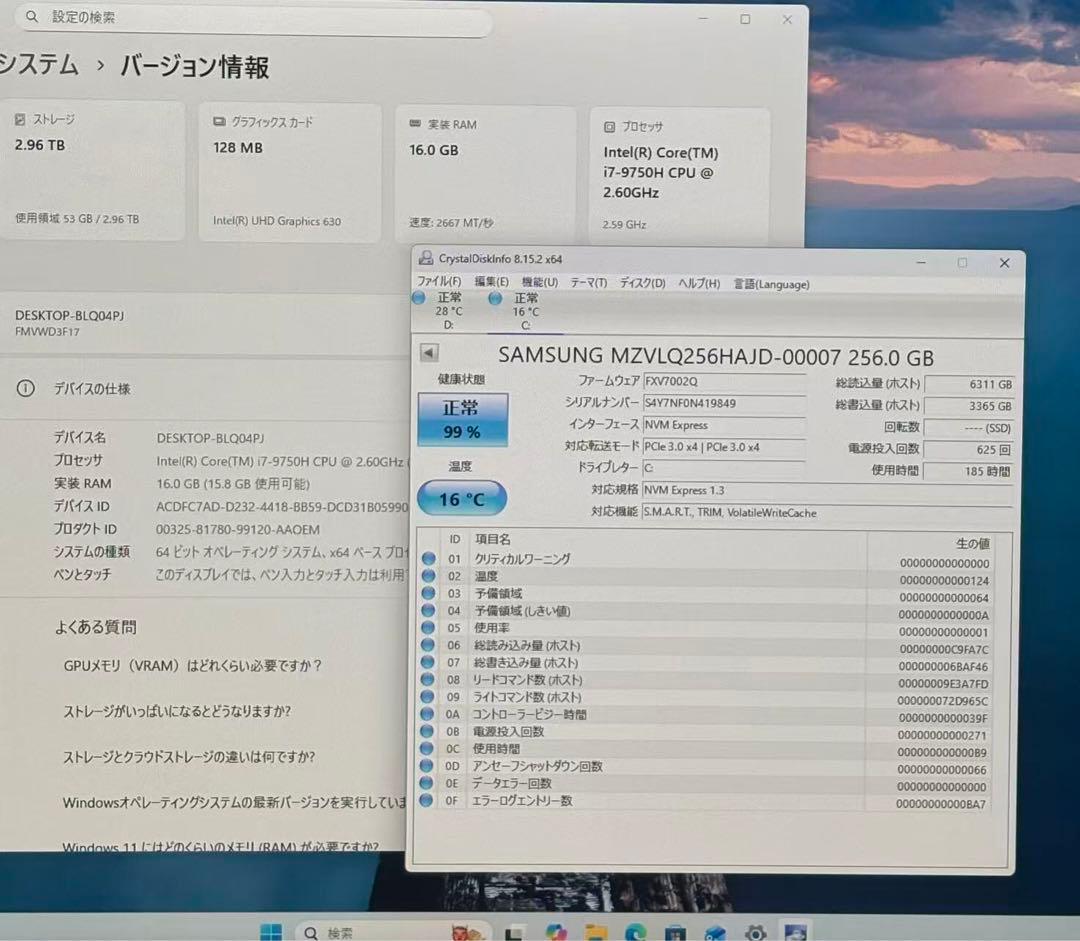Click the blue status dot beside クリティカルワーニング
The width and height of the screenshot is (1080, 941).
[428, 559]
